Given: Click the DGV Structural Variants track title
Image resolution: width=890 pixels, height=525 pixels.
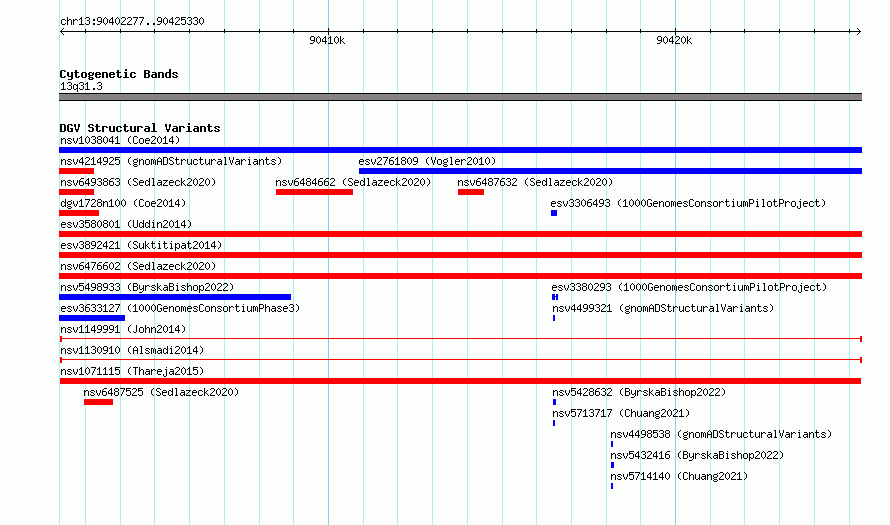Looking at the screenshot, I should [x=140, y=128].
